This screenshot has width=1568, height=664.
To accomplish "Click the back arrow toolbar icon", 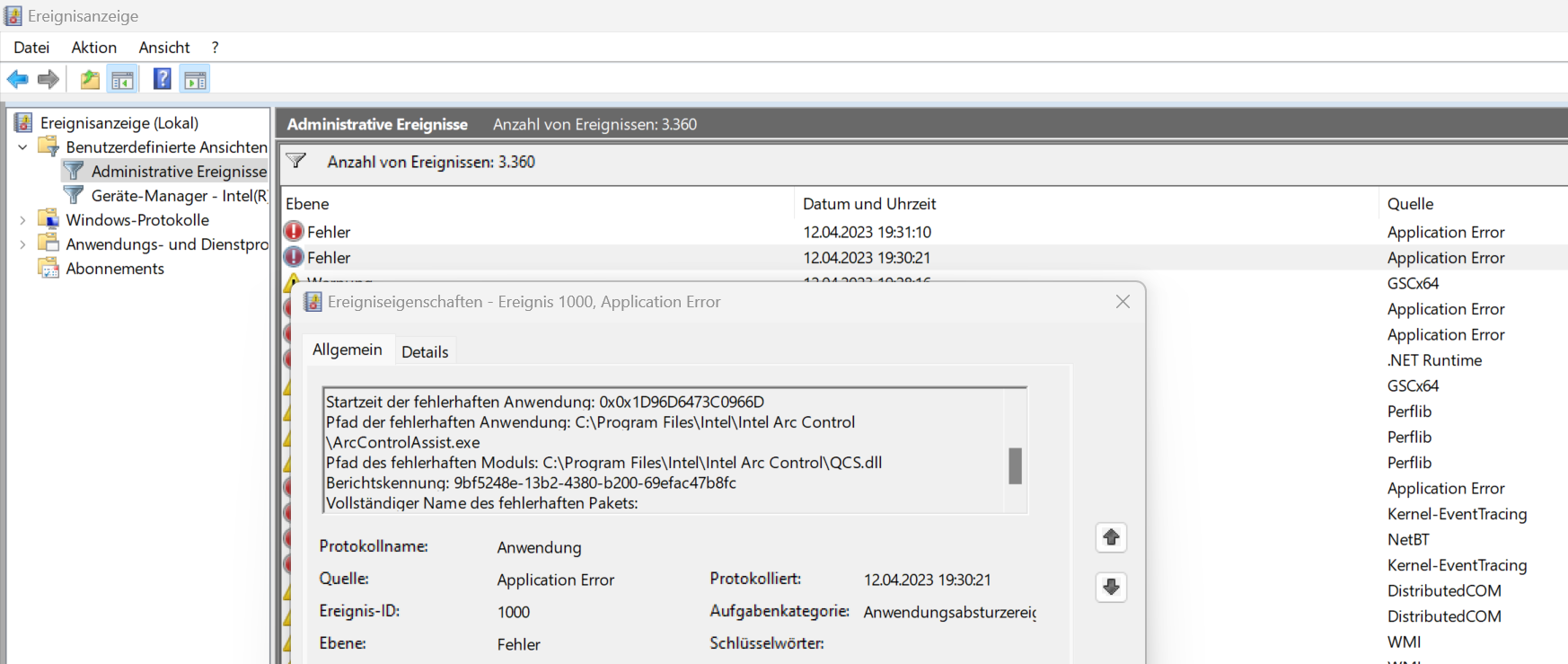I will pos(17,80).
